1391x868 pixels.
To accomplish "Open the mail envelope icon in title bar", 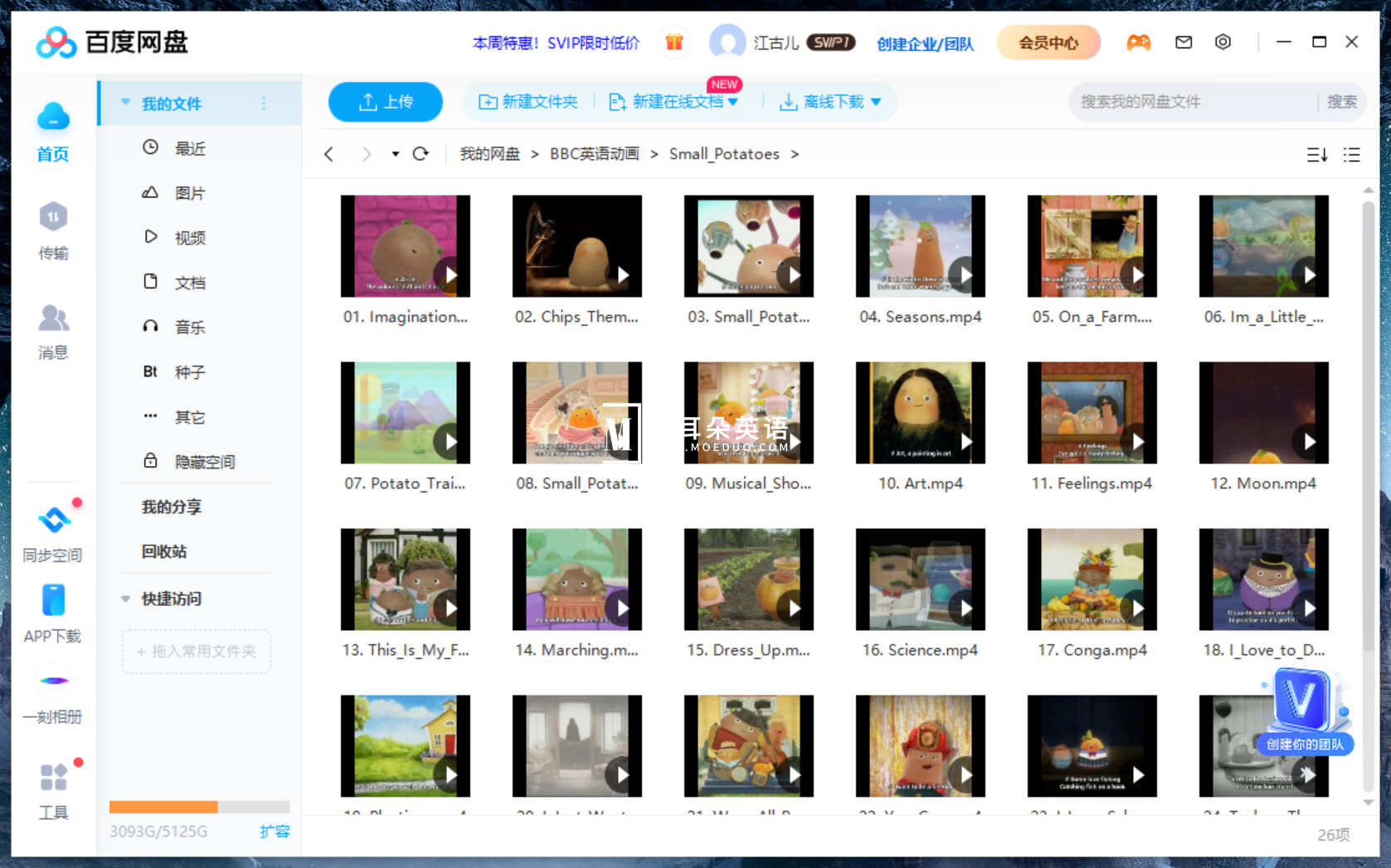I will click(1184, 42).
